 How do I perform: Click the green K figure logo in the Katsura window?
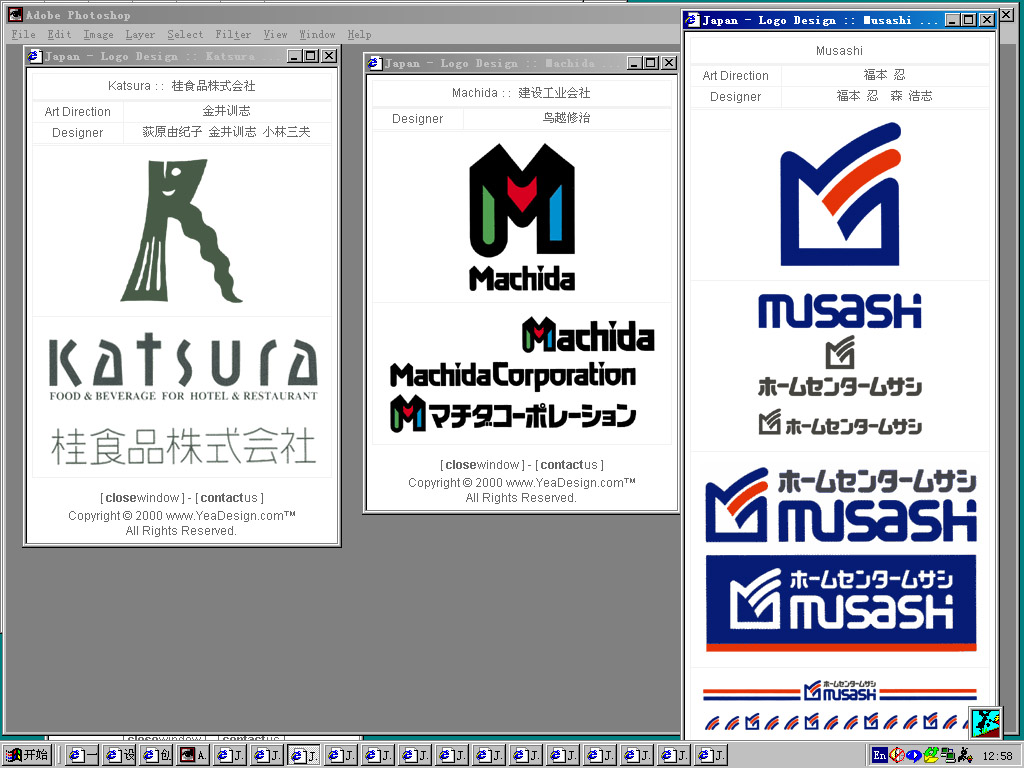click(182, 231)
